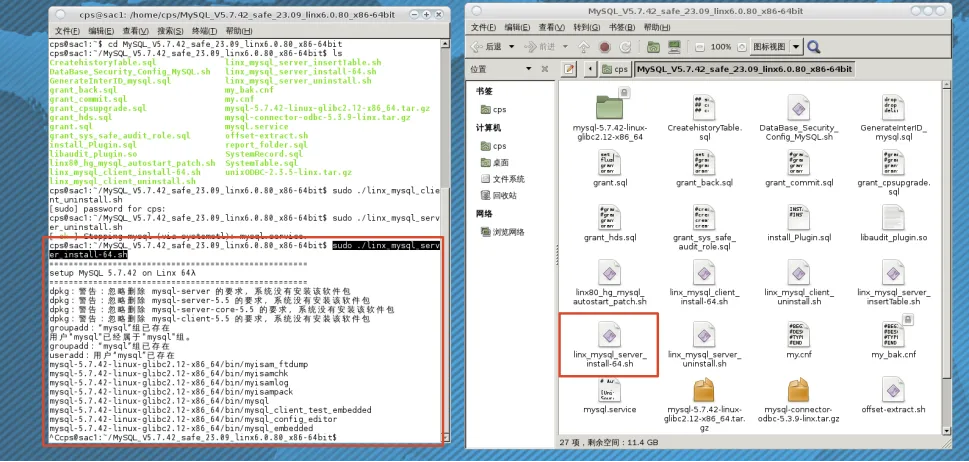Screen dimensions: 969x462
Task: Click the file manager vertical scrollbar
Action: tap(946, 256)
